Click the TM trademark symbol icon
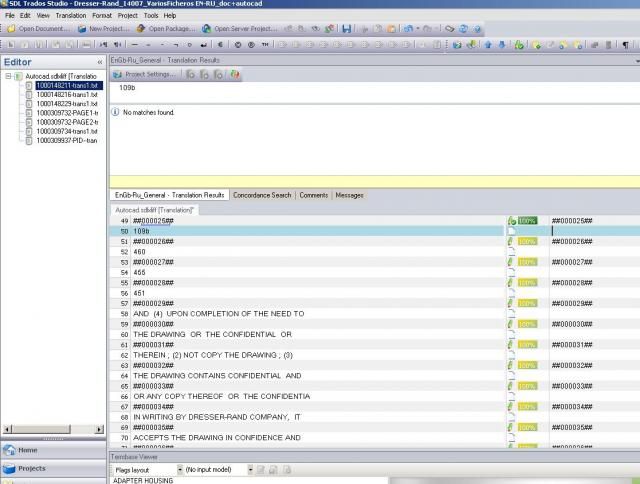This screenshot has width=640, height=484. pos(265,45)
